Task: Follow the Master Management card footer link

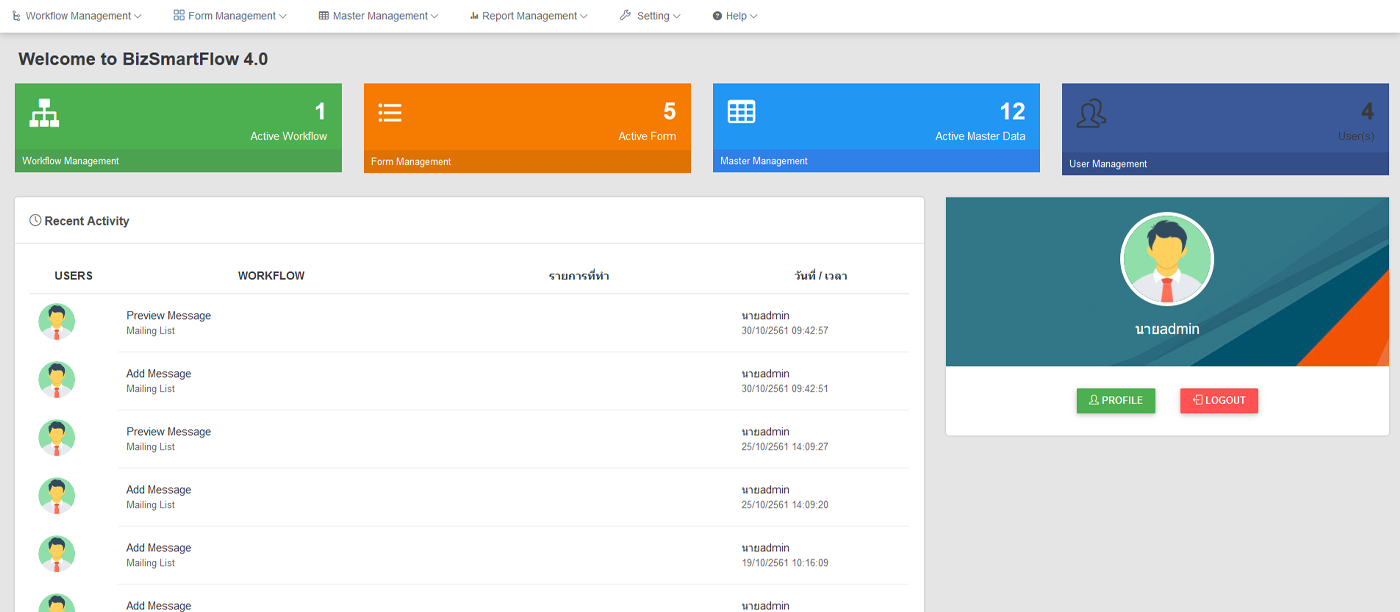Action: tap(764, 161)
